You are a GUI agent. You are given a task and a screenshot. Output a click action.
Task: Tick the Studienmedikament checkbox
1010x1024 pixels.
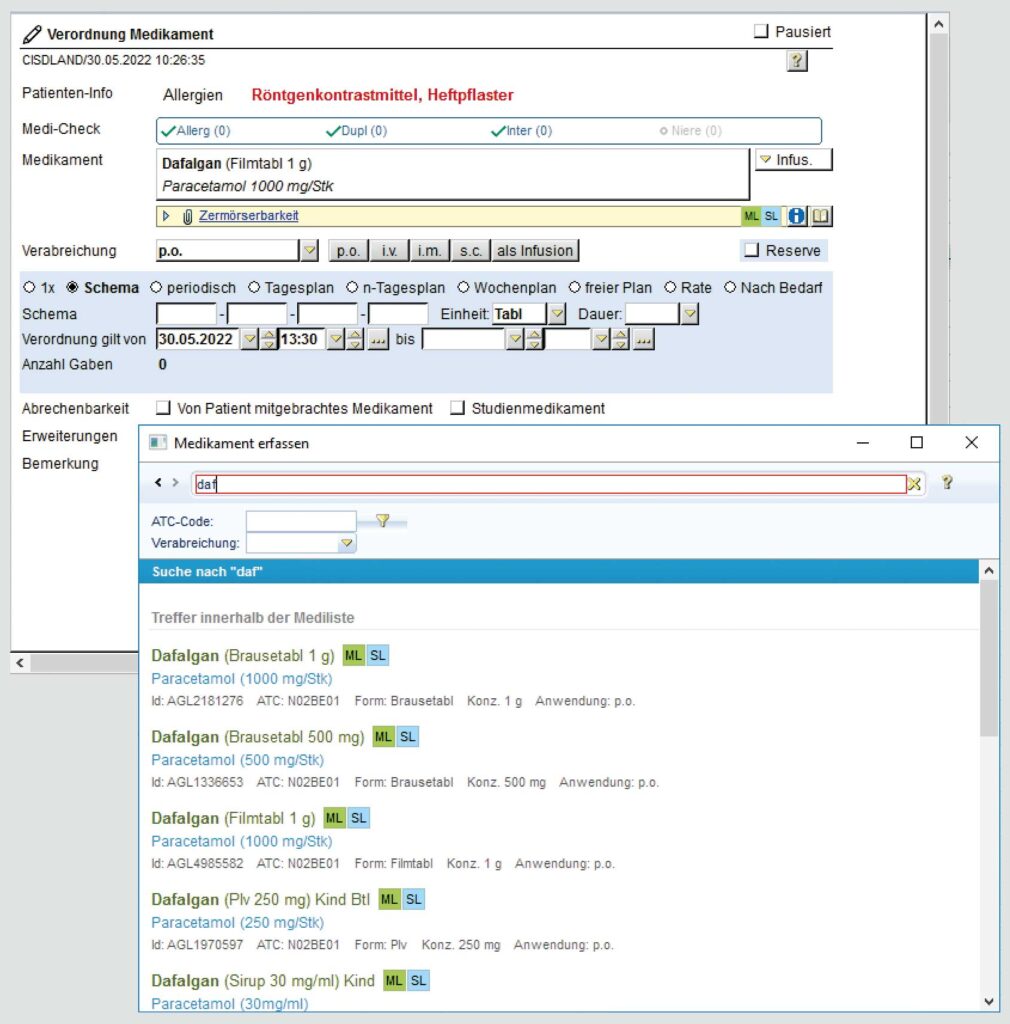457,408
